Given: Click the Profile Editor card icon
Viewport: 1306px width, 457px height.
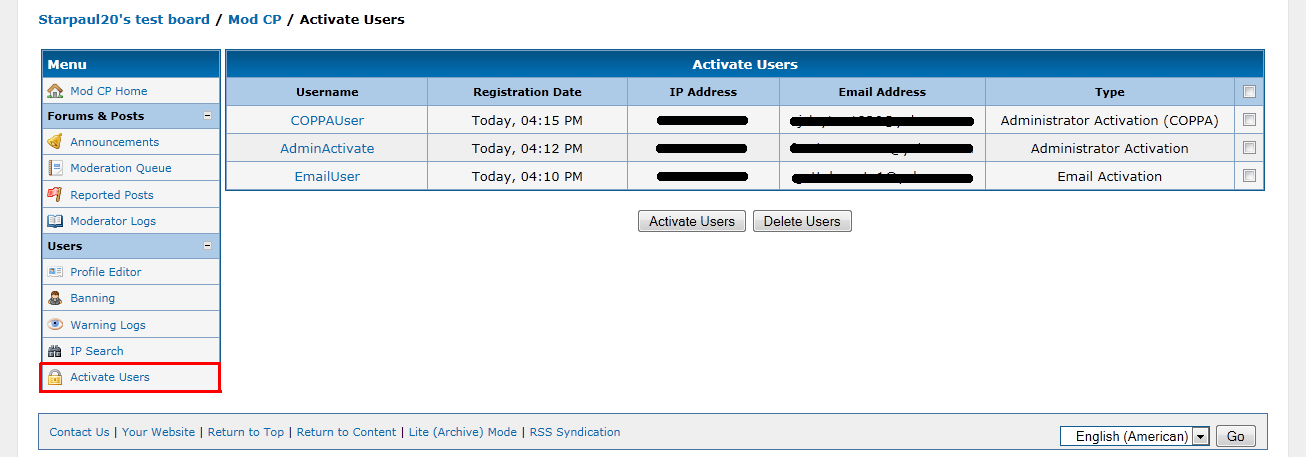Looking at the screenshot, I should (x=55, y=272).
